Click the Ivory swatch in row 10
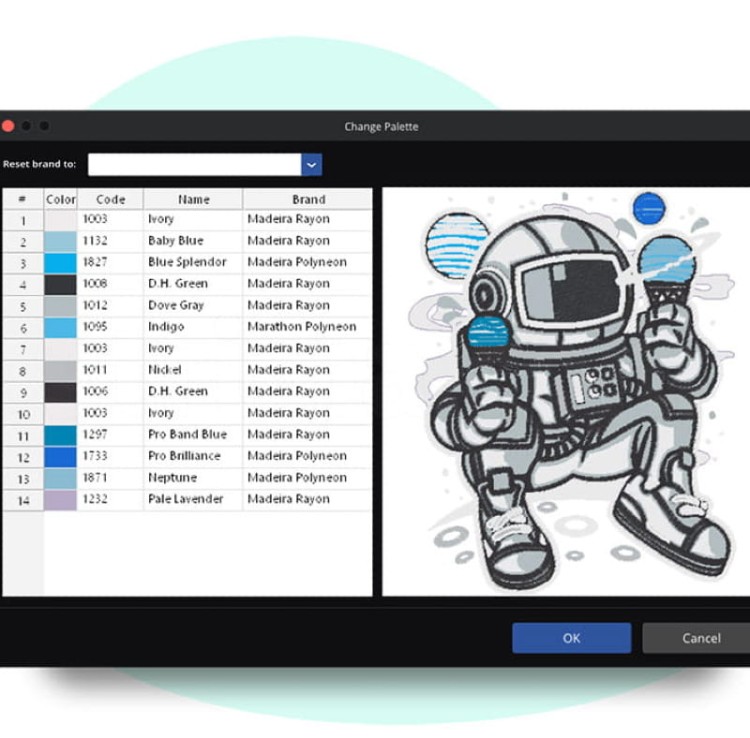Screen dimensions: 750x738 (60, 414)
